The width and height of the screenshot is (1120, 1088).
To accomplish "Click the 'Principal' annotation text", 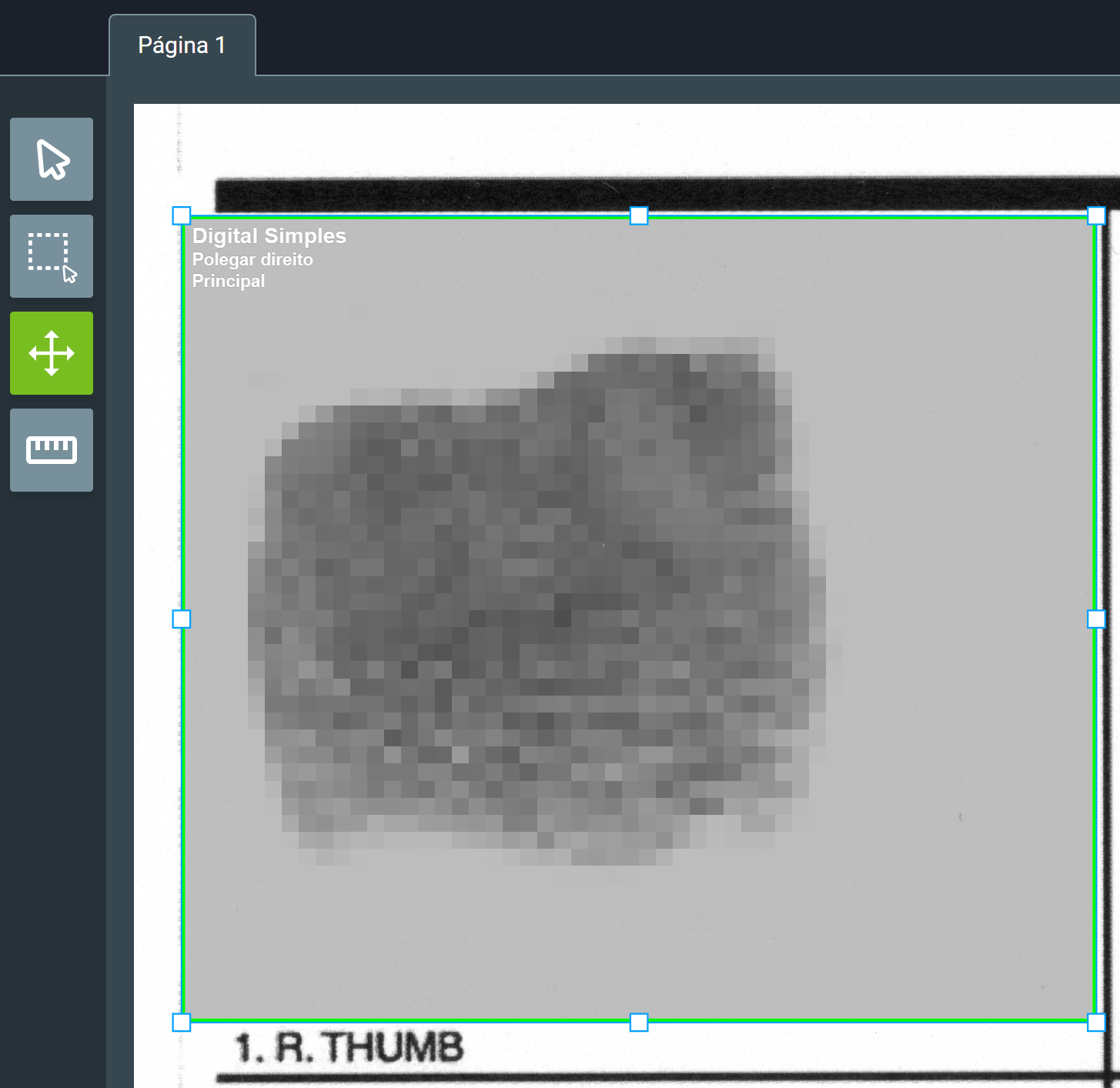I will pos(229,281).
